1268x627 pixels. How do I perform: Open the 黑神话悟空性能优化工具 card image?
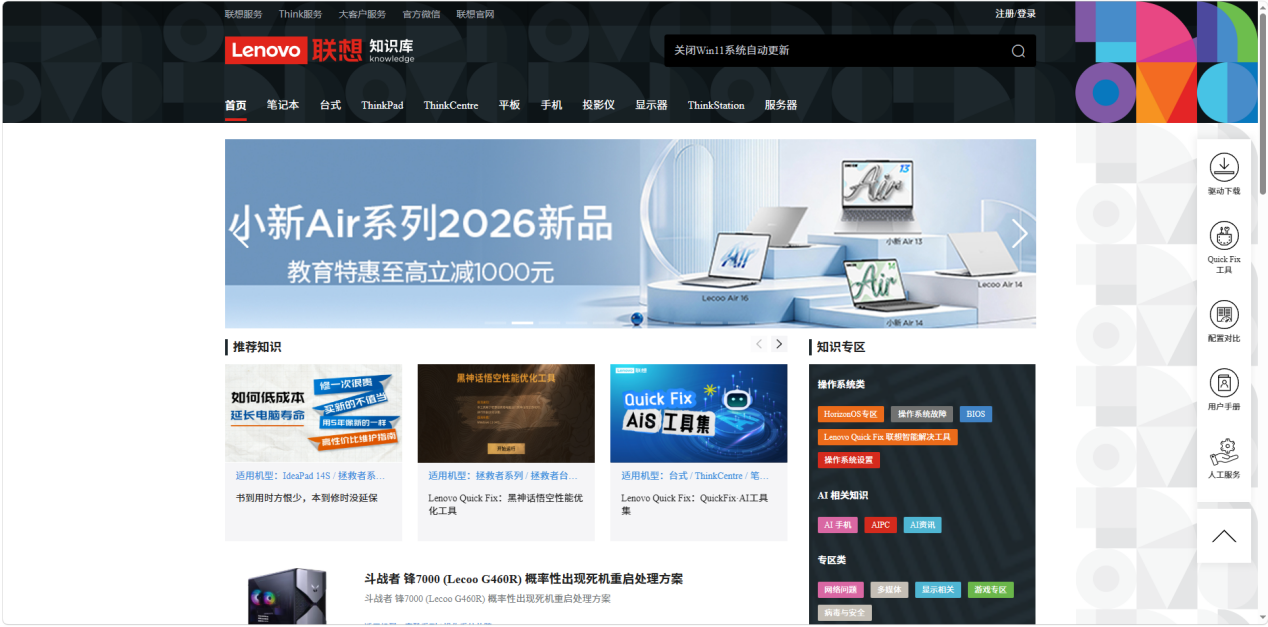(506, 413)
